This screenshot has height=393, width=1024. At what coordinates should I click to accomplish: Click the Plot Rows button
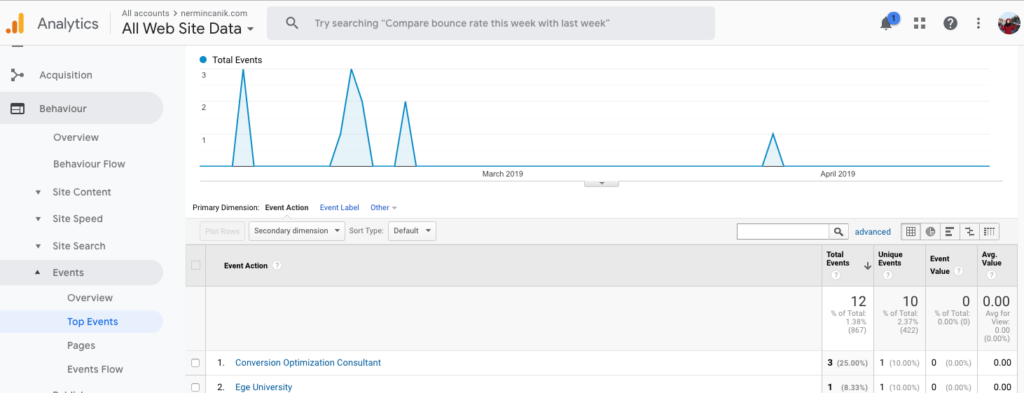[223, 231]
